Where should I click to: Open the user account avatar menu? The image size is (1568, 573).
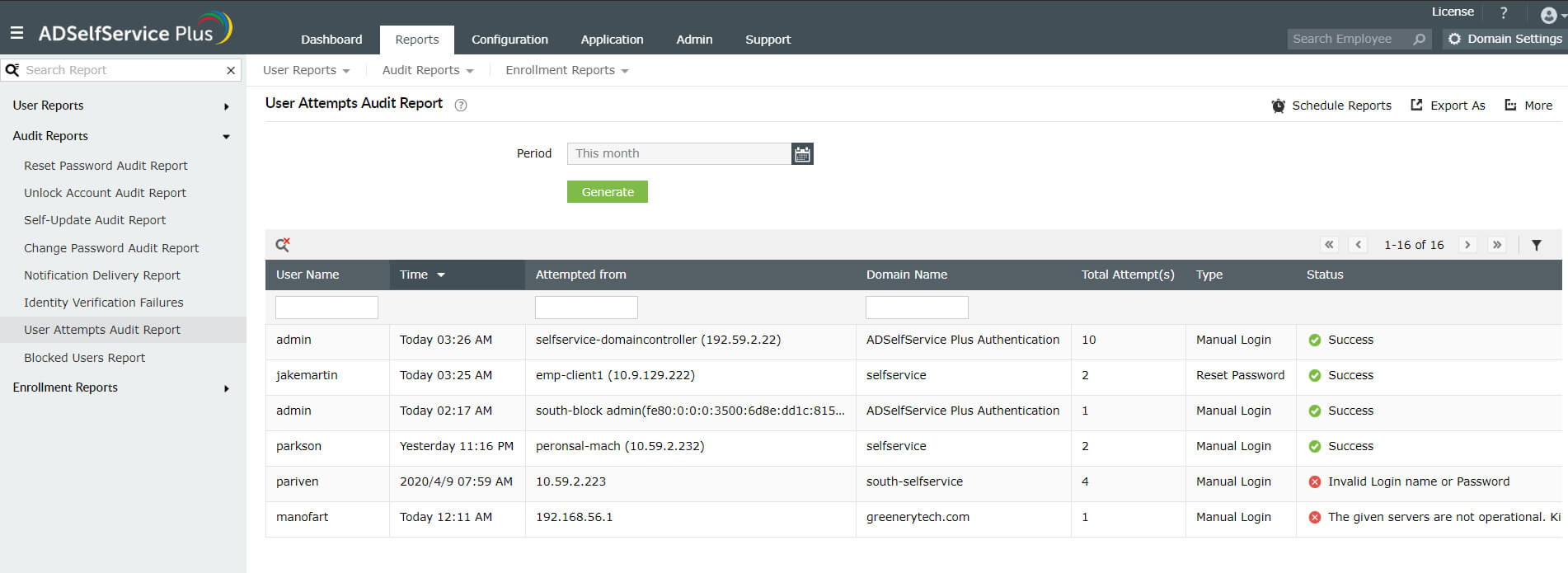click(1549, 15)
